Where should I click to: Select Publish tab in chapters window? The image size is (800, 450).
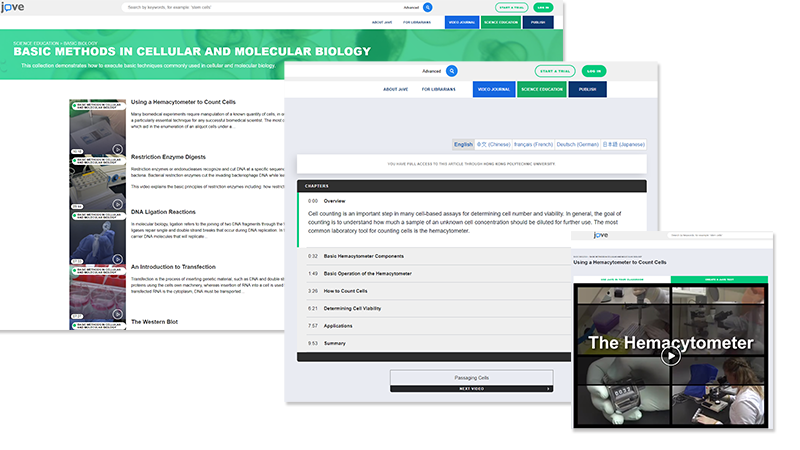click(587, 89)
